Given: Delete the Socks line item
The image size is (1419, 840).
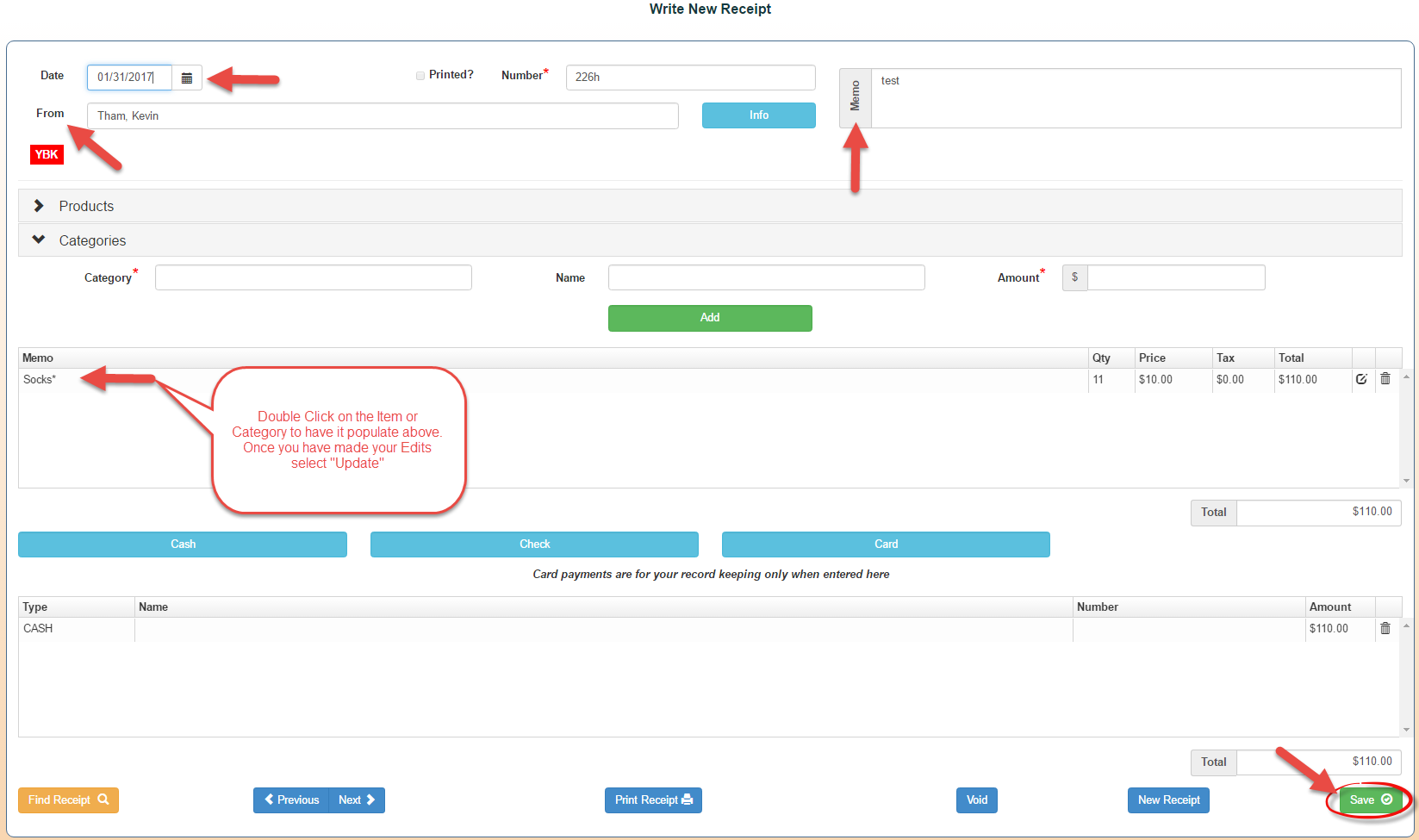Looking at the screenshot, I should pyautogui.click(x=1385, y=379).
